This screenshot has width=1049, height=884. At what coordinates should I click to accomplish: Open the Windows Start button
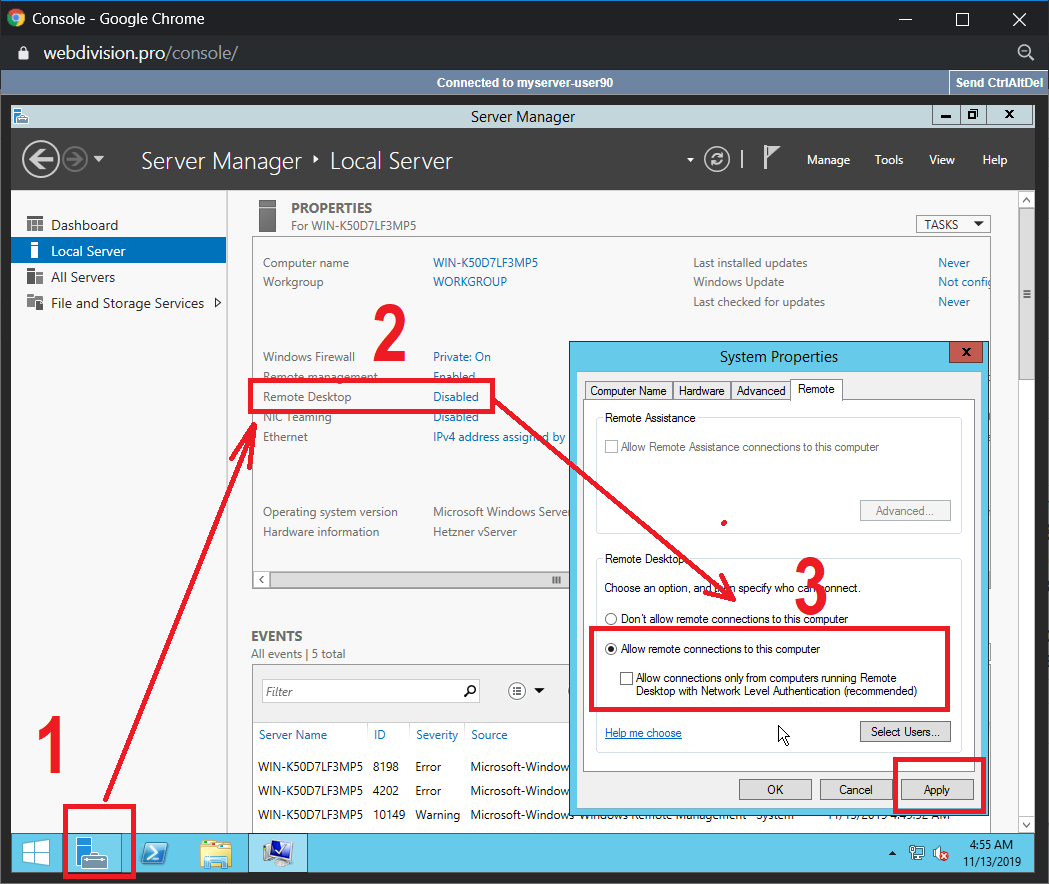(x=37, y=853)
